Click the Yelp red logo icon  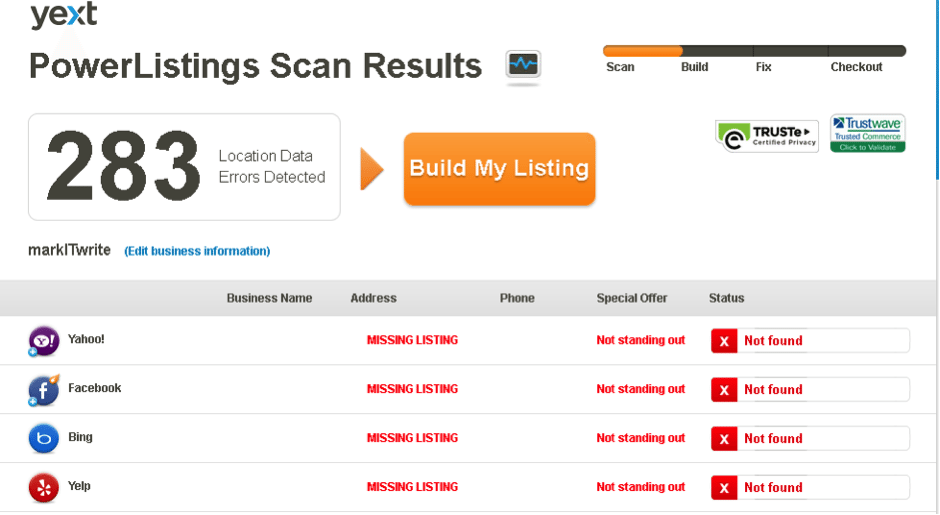[44, 487]
